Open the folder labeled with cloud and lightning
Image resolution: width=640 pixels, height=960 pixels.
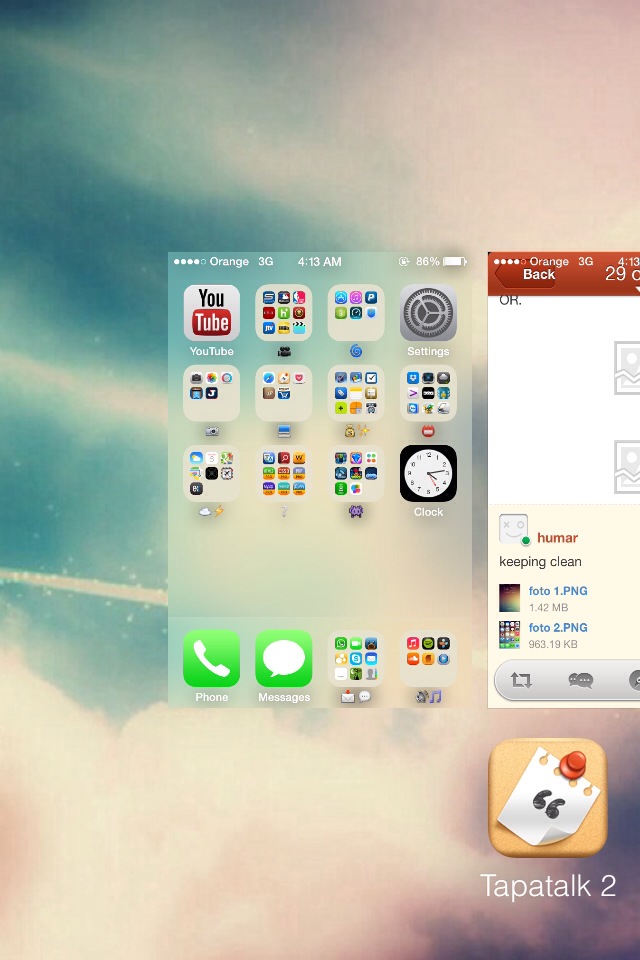click(x=211, y=473)
